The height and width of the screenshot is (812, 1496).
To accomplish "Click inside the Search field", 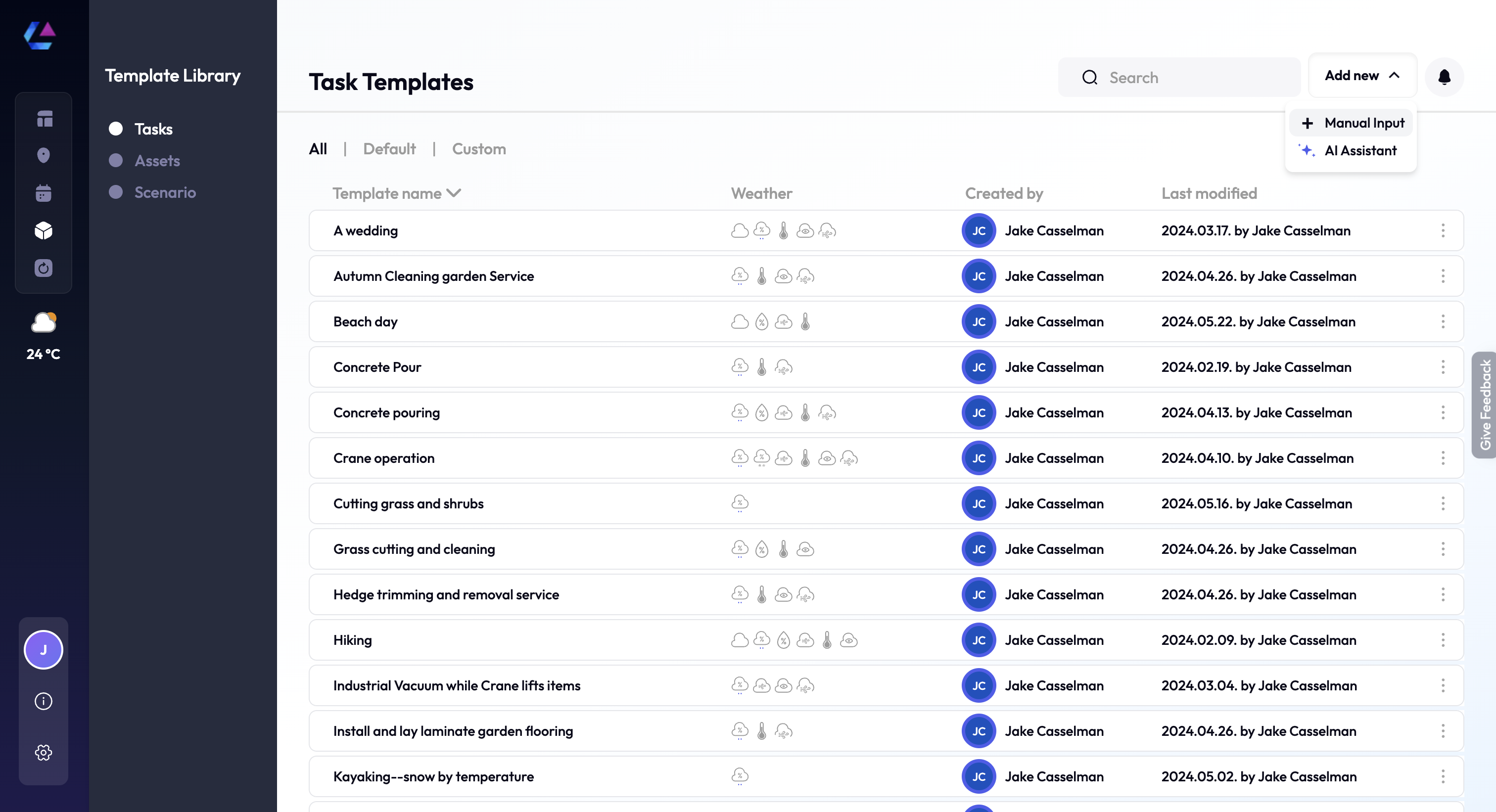I will pos(1179,77).
